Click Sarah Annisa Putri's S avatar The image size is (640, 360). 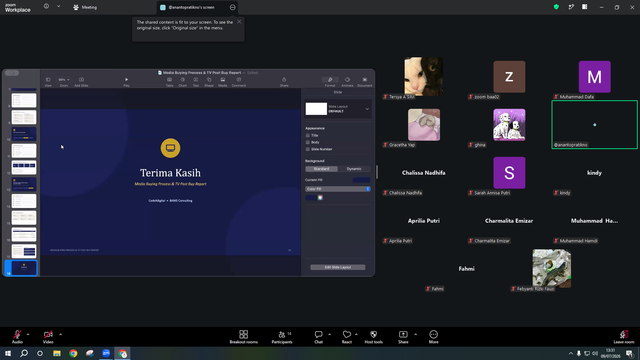click(509, 173)
